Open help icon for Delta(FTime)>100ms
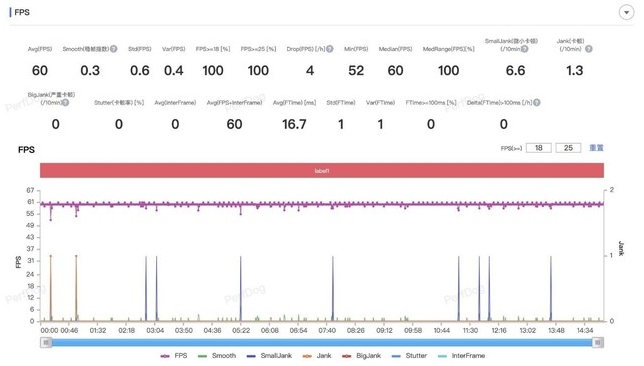This screenshot has width=644, height=366. [x=536, y=102]
